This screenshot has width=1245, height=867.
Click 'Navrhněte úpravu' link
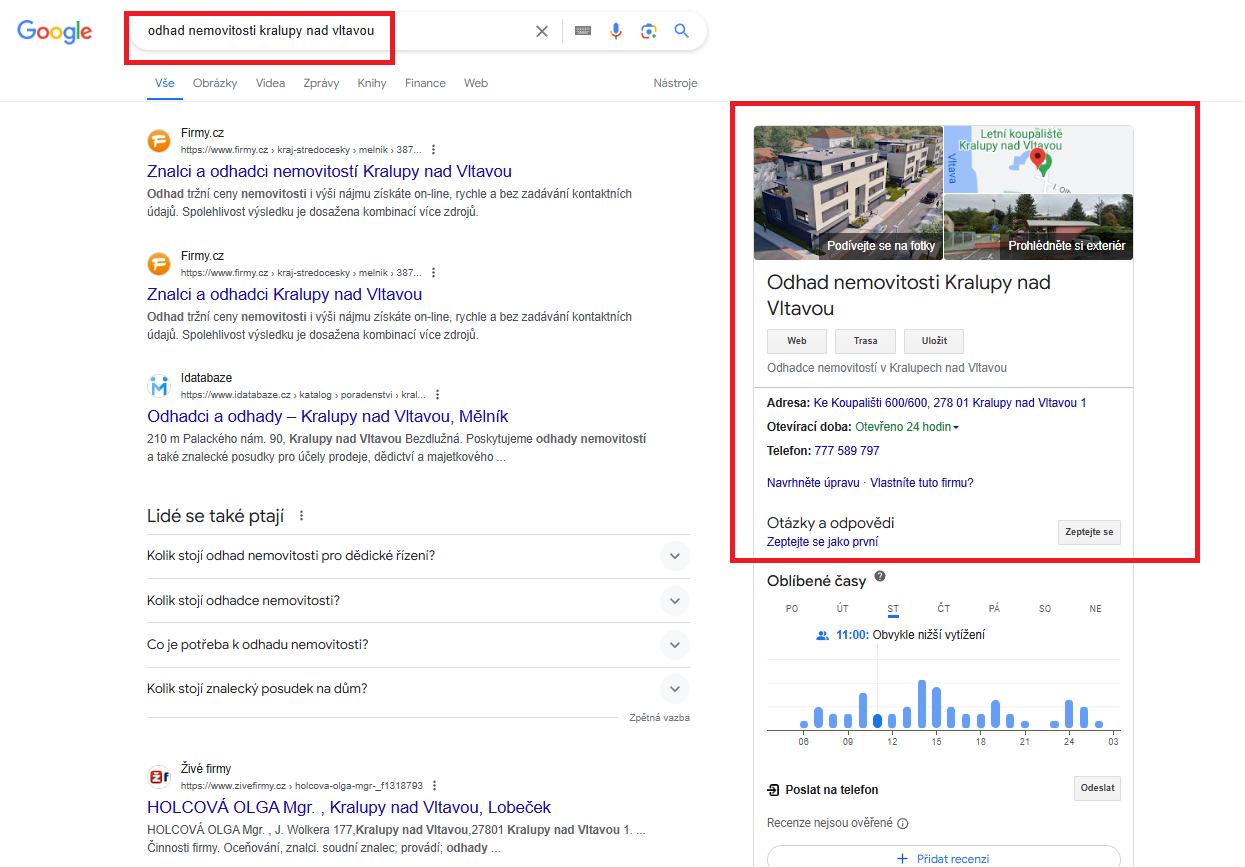click(x=813, y=483)
